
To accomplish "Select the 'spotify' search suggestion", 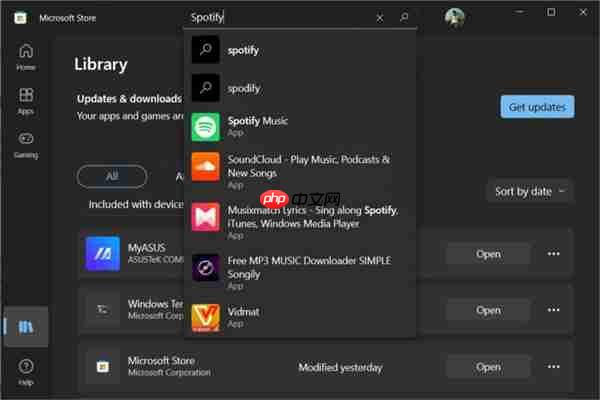I will tap(300, 50).
